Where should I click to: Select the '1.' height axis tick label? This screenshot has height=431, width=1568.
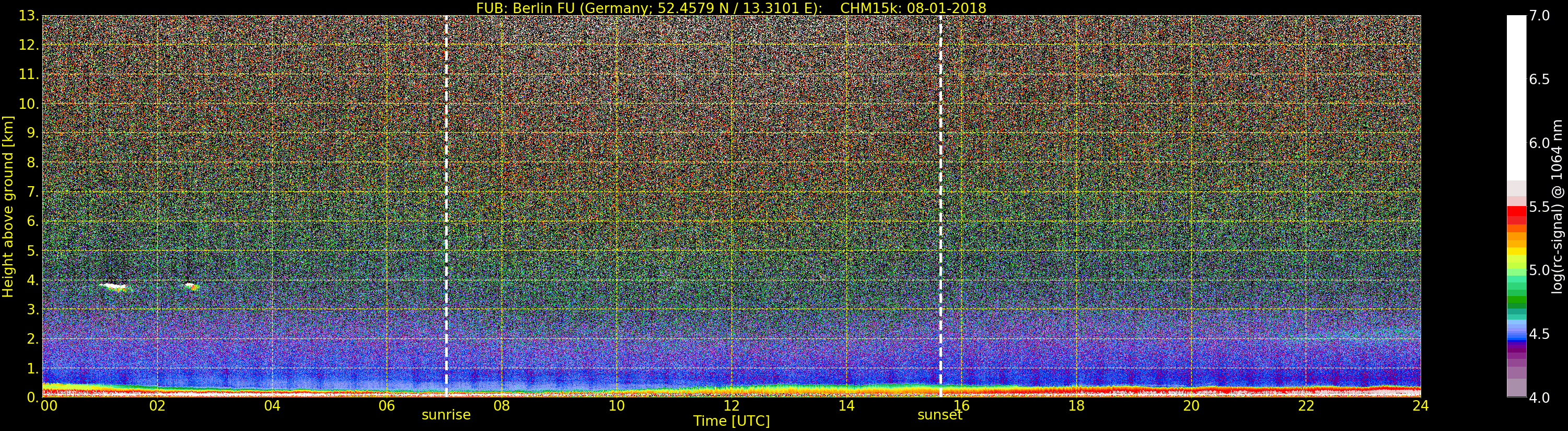[x=32, y=368]
